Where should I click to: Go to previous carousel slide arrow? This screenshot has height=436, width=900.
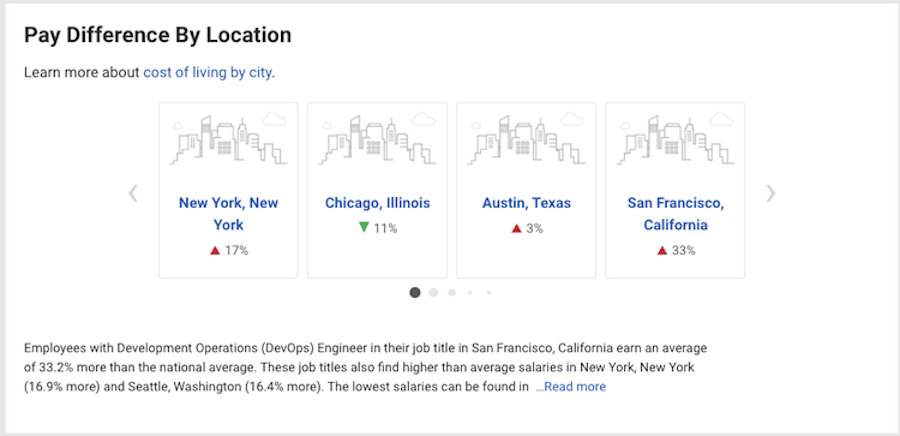click(x=133, y=193)
